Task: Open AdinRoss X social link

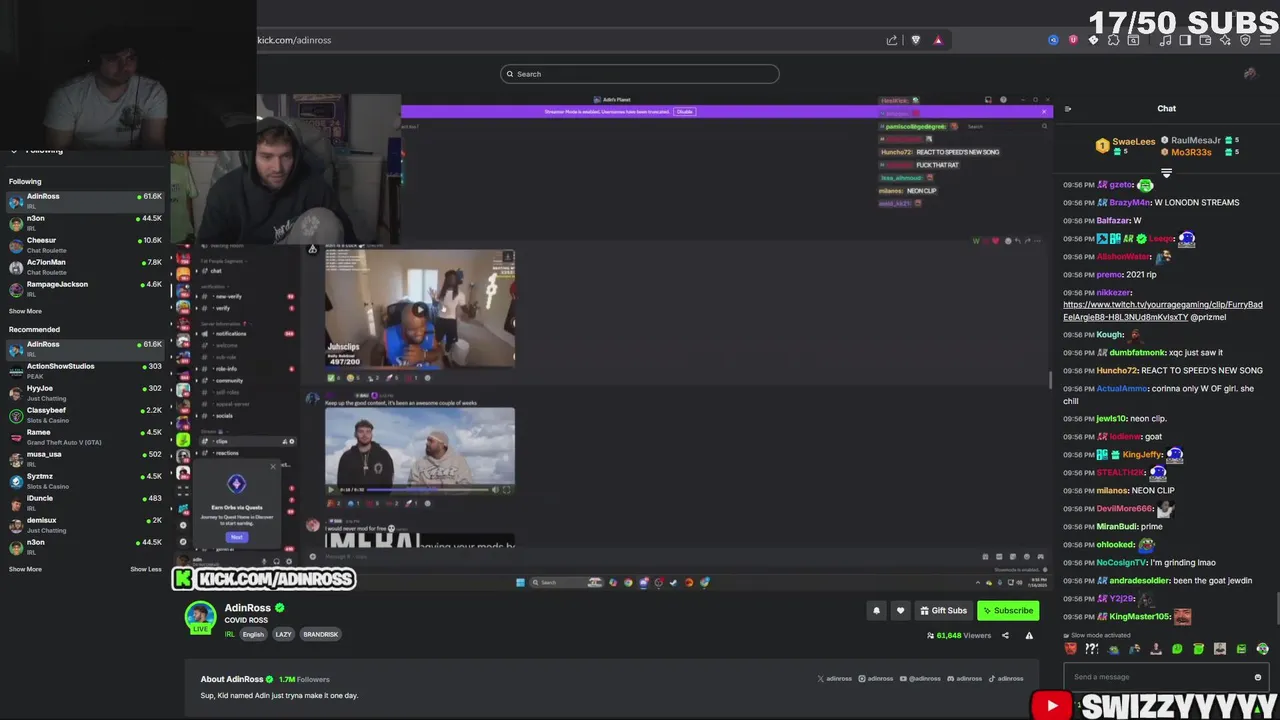Action: (x=835, y=679)
